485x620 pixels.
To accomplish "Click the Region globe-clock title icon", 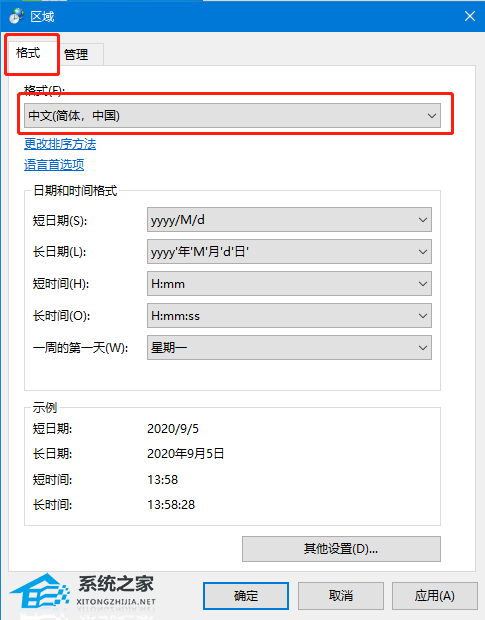I will (x=16, y=17).
